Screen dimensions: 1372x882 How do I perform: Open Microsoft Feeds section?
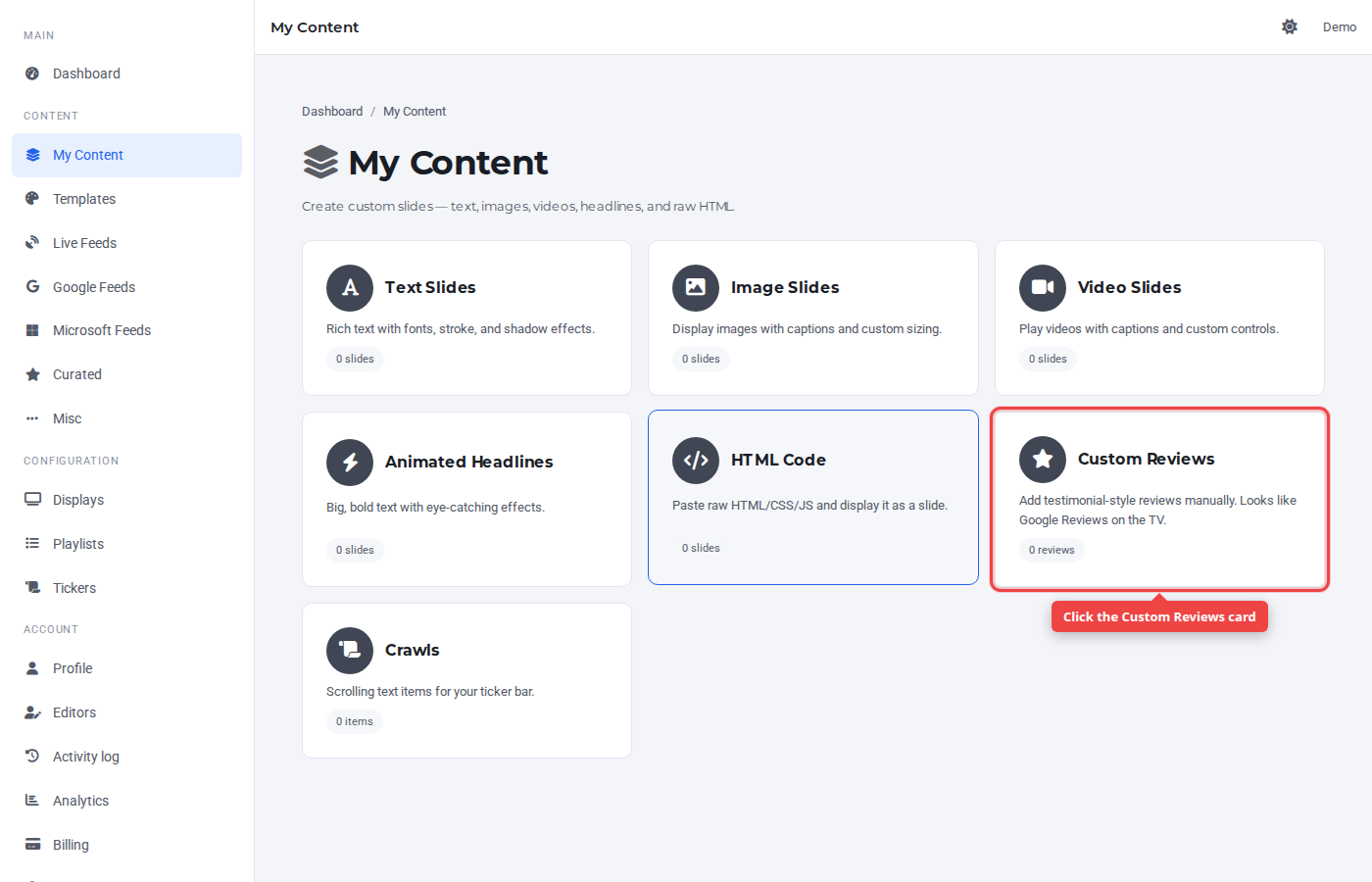tap(127, 330)
